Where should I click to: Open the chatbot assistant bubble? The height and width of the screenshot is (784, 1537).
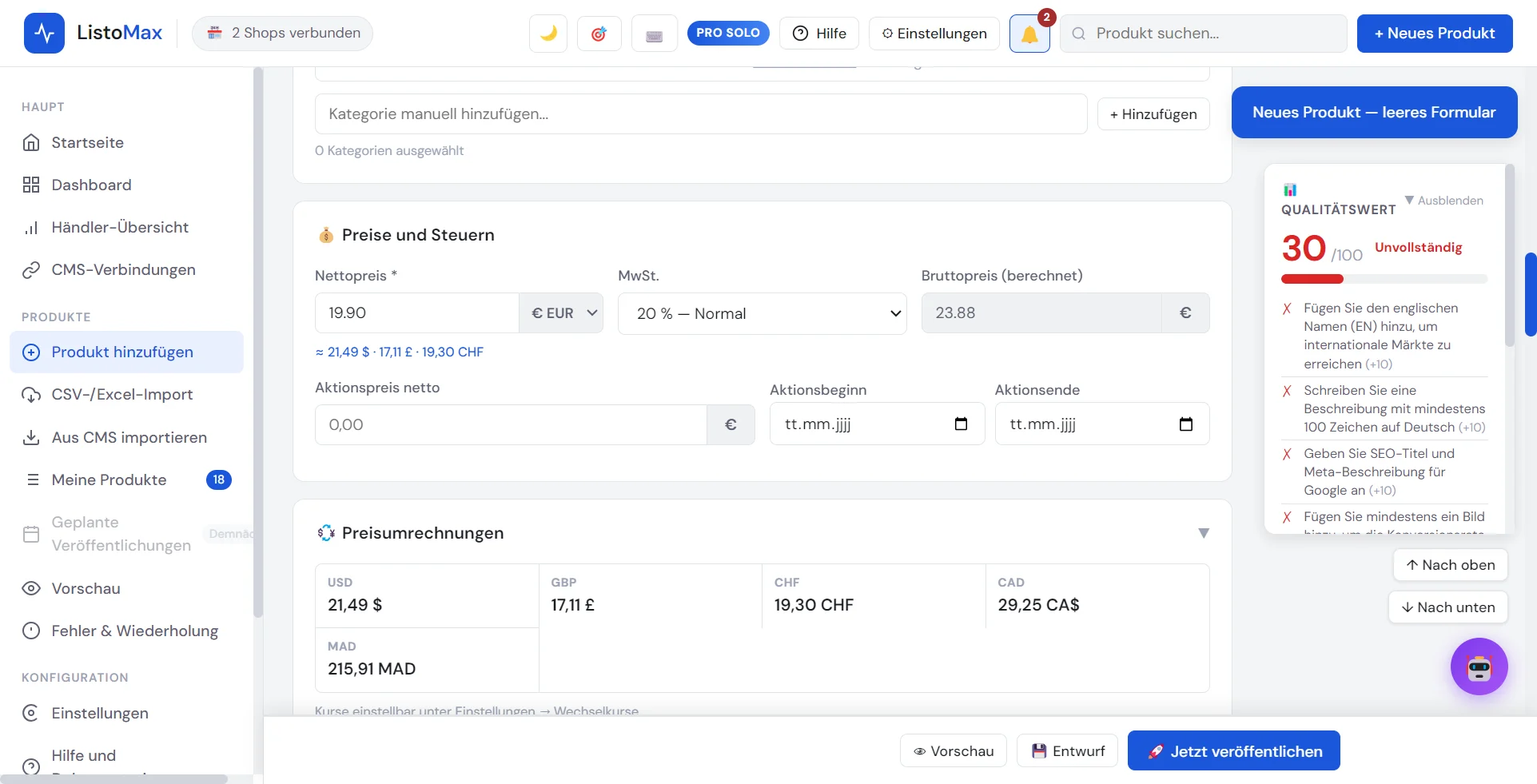[x=1479, y=667]
